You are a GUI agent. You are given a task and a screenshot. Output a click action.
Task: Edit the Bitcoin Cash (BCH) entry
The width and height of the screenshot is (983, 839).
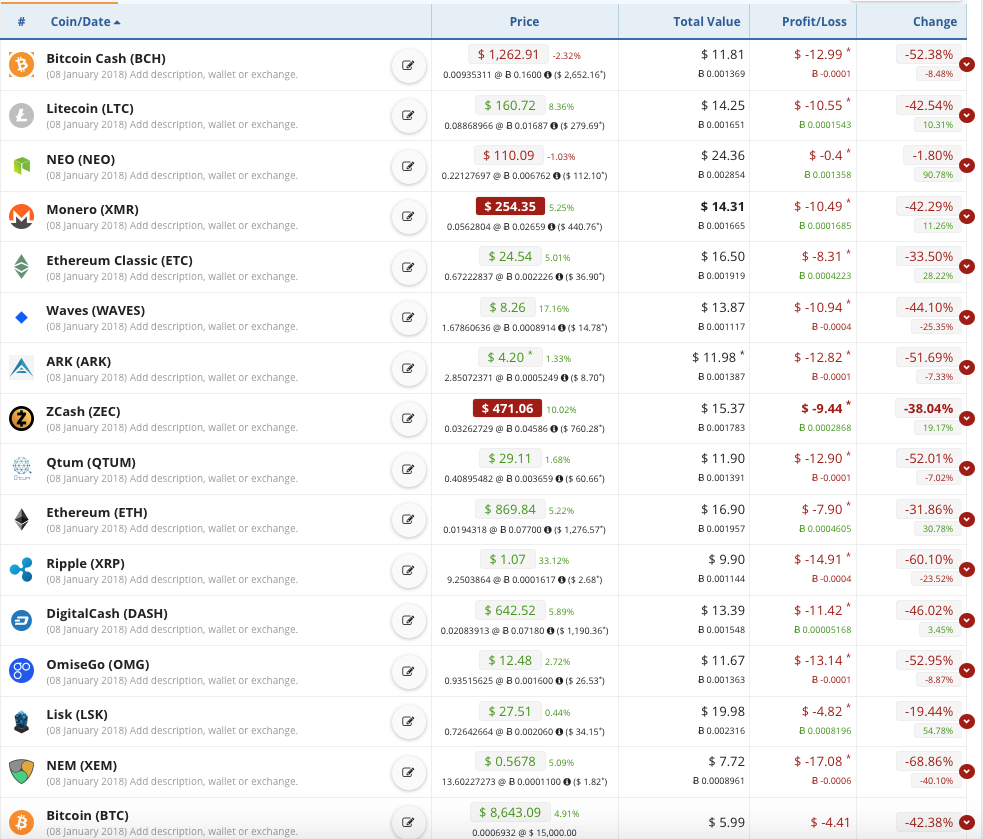pos(408,65)
